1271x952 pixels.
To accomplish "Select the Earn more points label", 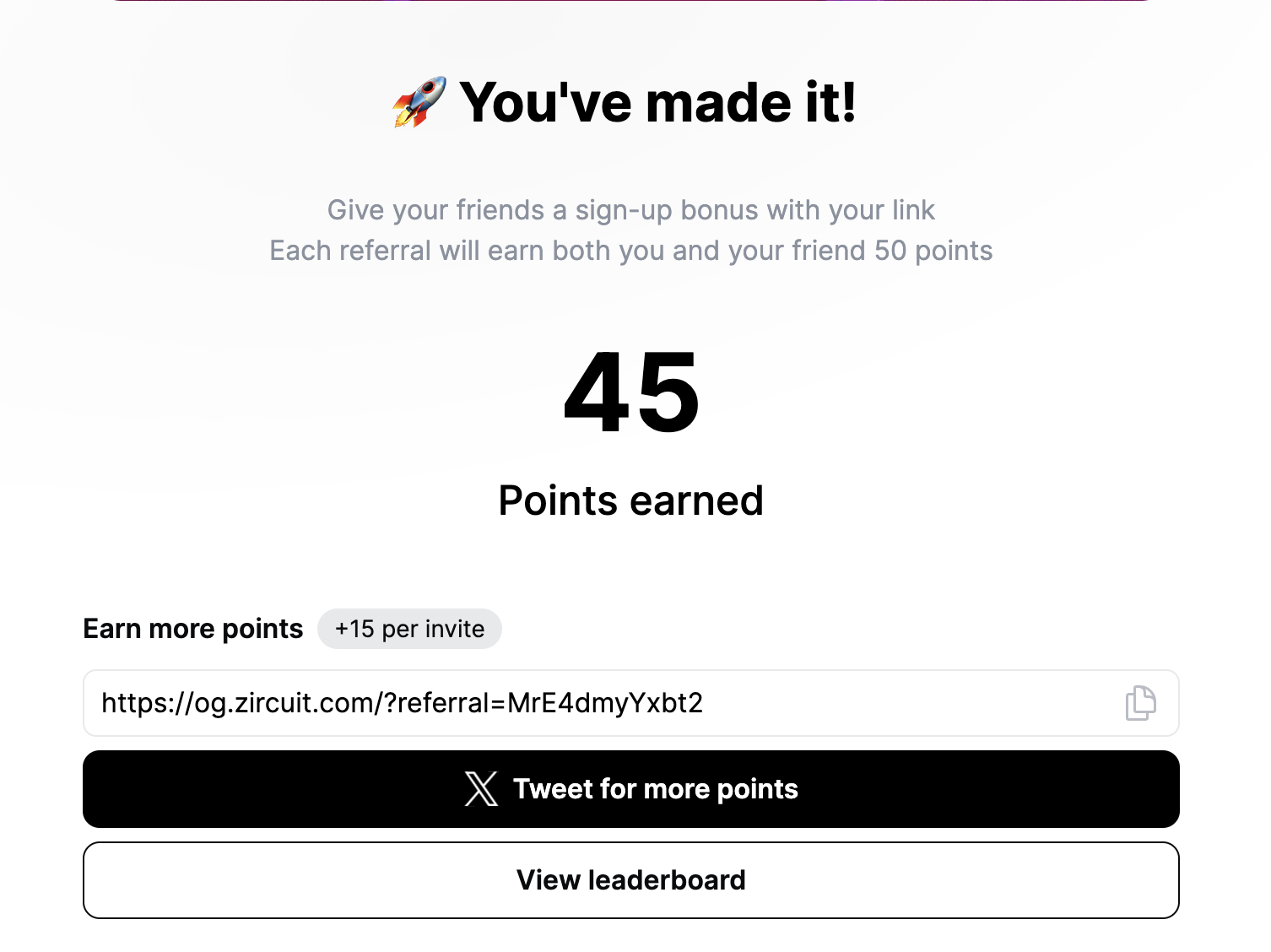I will pos(192,629).
